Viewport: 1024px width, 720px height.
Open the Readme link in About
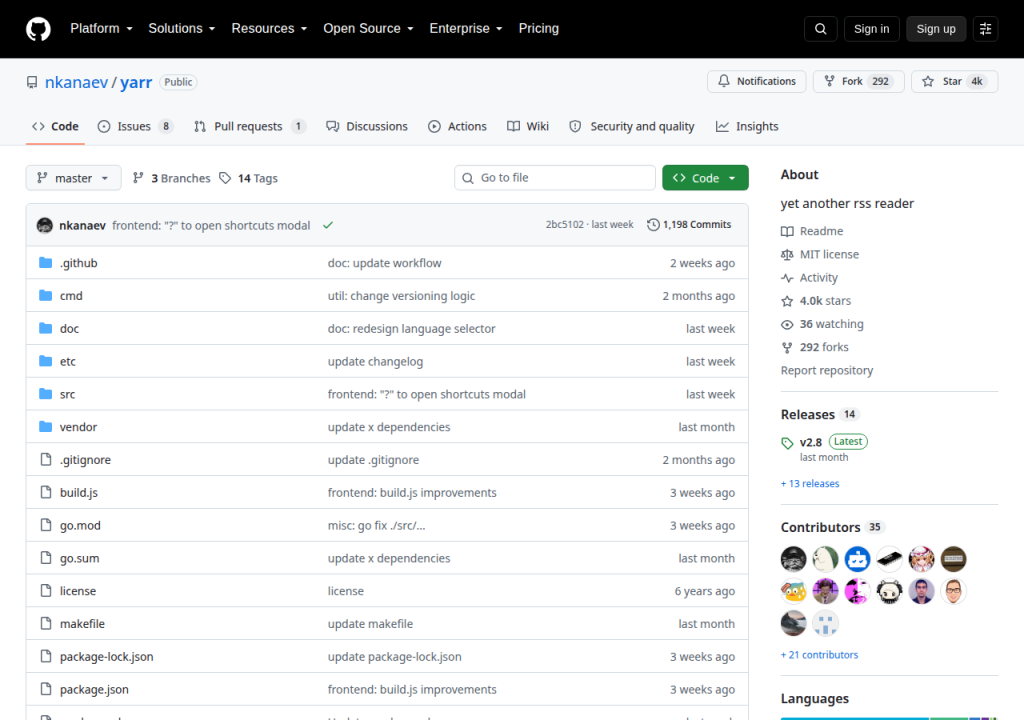click(812, 231)
